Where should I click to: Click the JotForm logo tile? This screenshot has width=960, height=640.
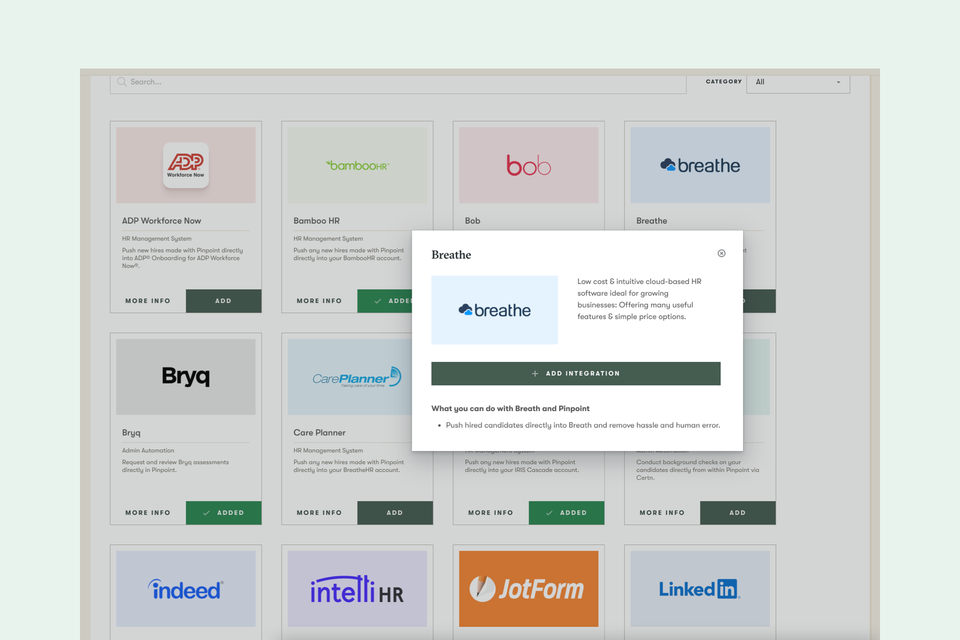[529, 589]
